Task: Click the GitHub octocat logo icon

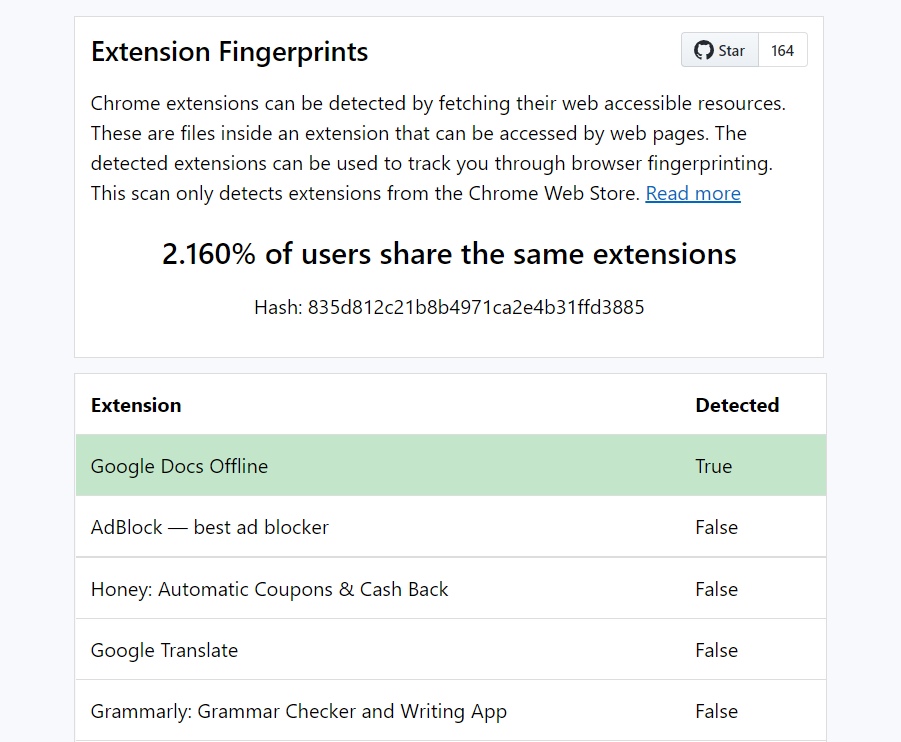Action: 704,50
